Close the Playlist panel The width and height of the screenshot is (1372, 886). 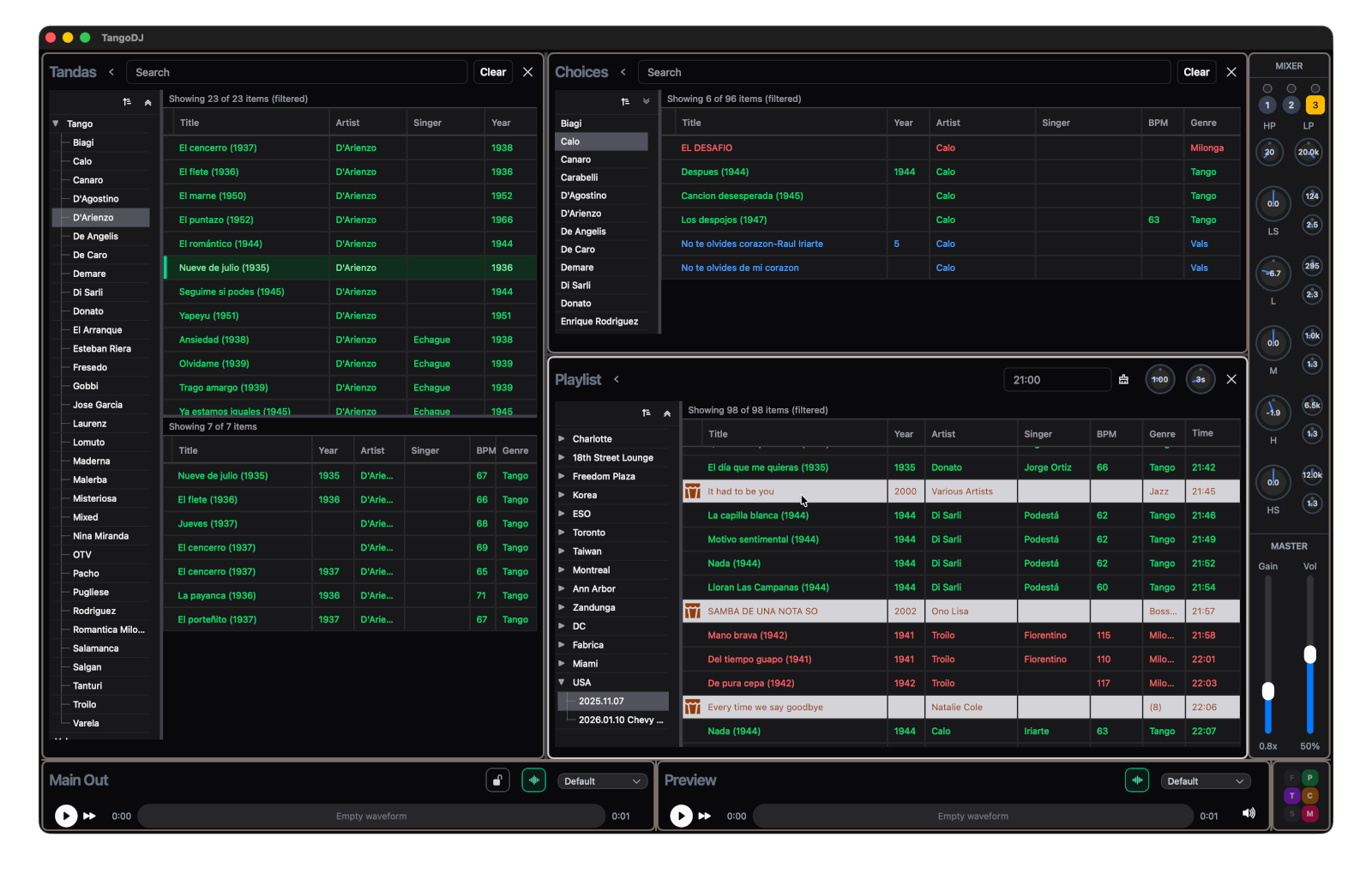(1231, 379)
